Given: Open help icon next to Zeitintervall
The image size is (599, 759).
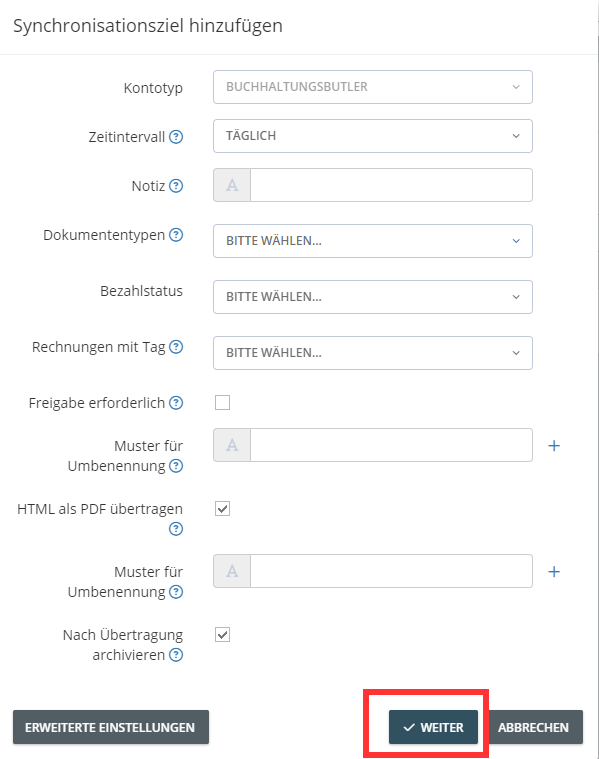Looking at the screenshot, I should coord(176,137).
